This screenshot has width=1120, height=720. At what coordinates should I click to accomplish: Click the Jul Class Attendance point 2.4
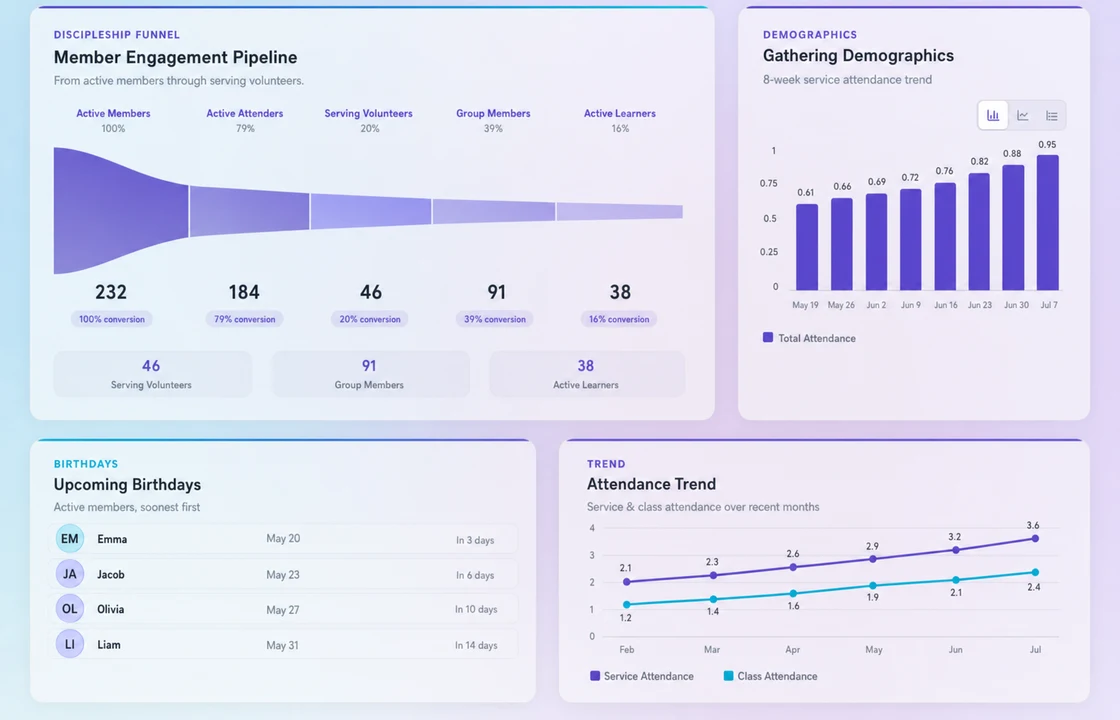1035,572
